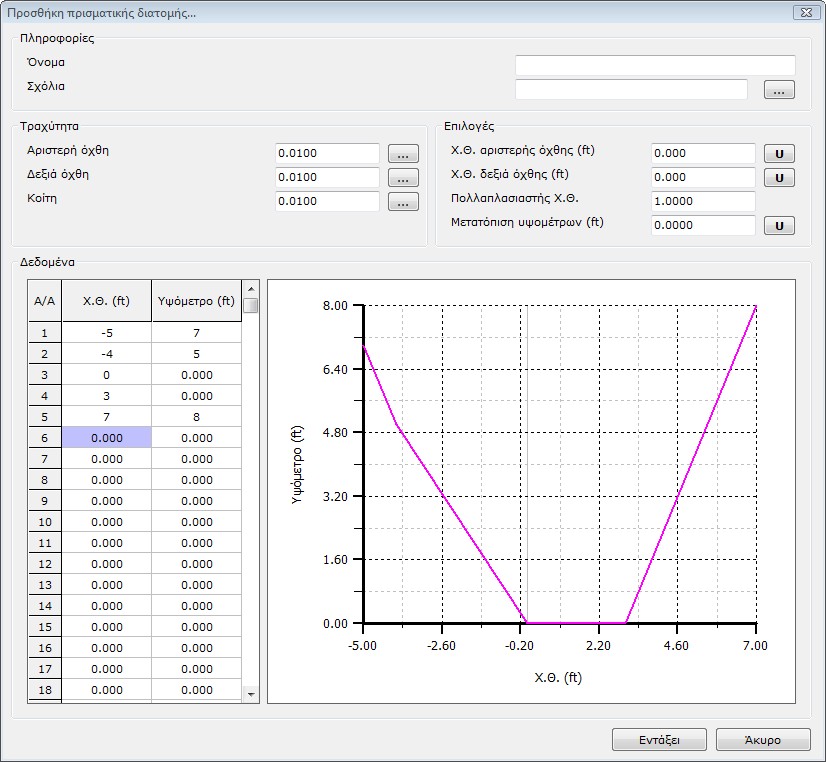Open the ellipsis button for Δεξιά όχθη roughness
The image size is (826, 762).
tap(402, 178)
